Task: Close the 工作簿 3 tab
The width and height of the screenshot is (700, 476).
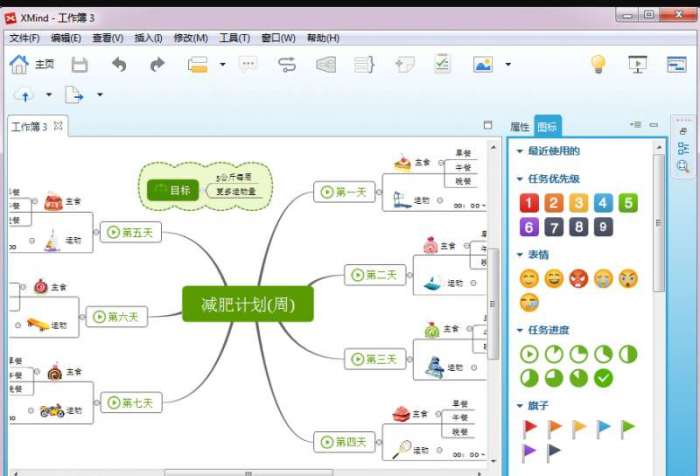Action: click(58, 126)
